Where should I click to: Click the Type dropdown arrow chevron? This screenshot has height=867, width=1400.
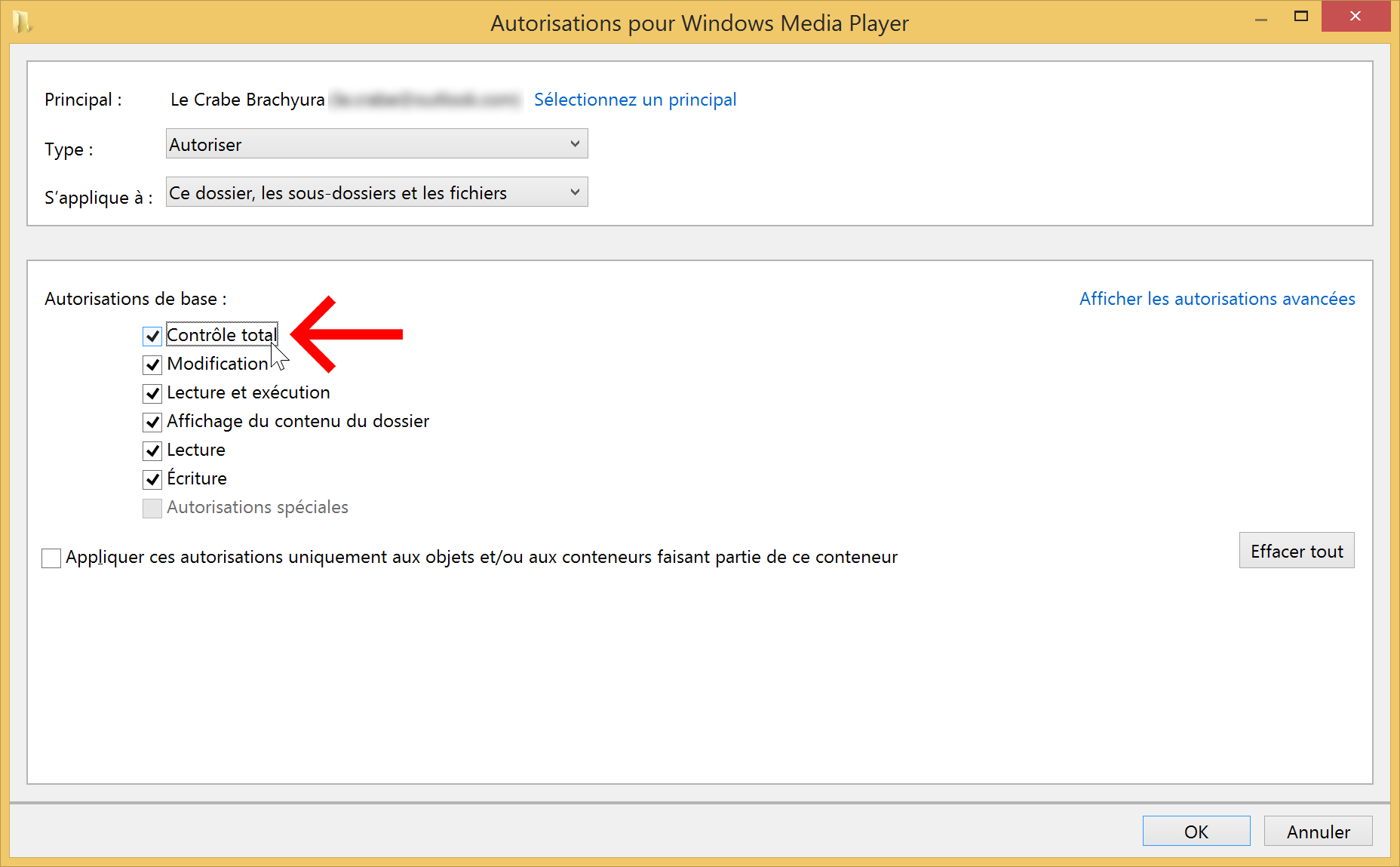(575, 144)
